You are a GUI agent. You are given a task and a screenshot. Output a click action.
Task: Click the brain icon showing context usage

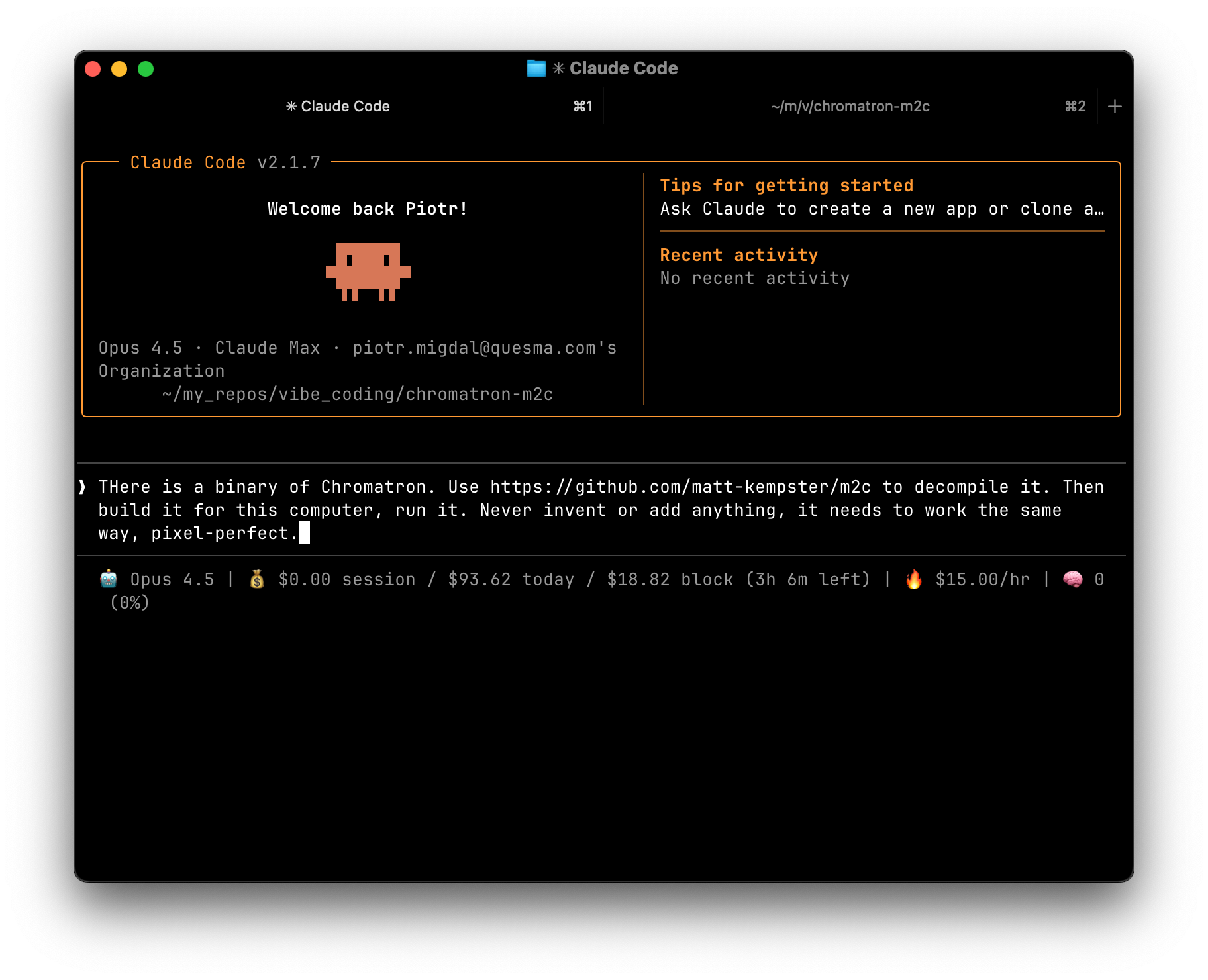[1073, 579]
